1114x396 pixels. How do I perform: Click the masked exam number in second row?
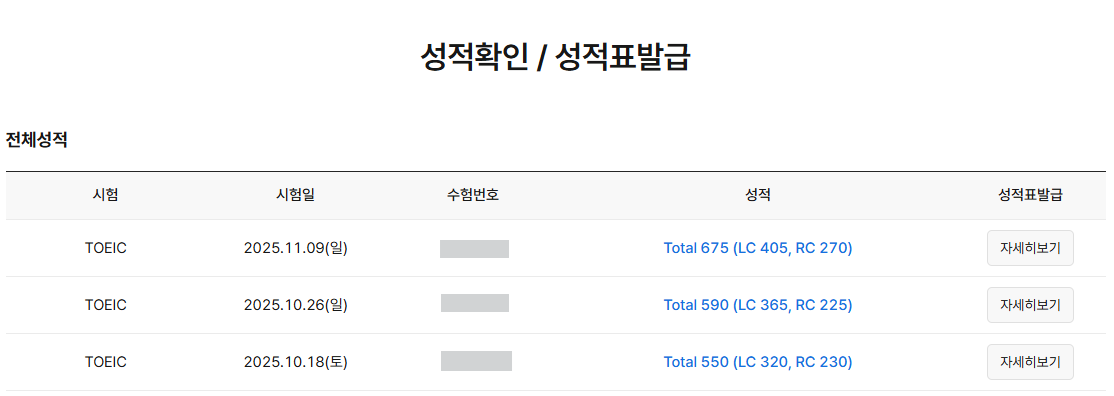pos(475,303)
